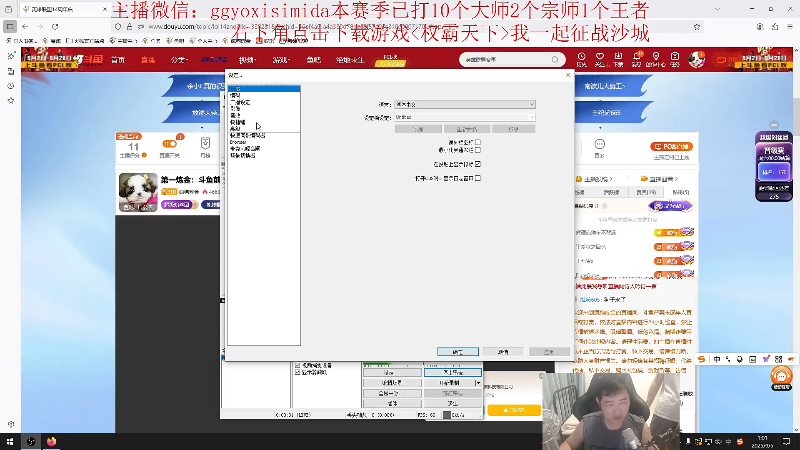800x450 pixels.
Task: Open Microphone Noise Gate settings entry
Action: tap(264, 148)
